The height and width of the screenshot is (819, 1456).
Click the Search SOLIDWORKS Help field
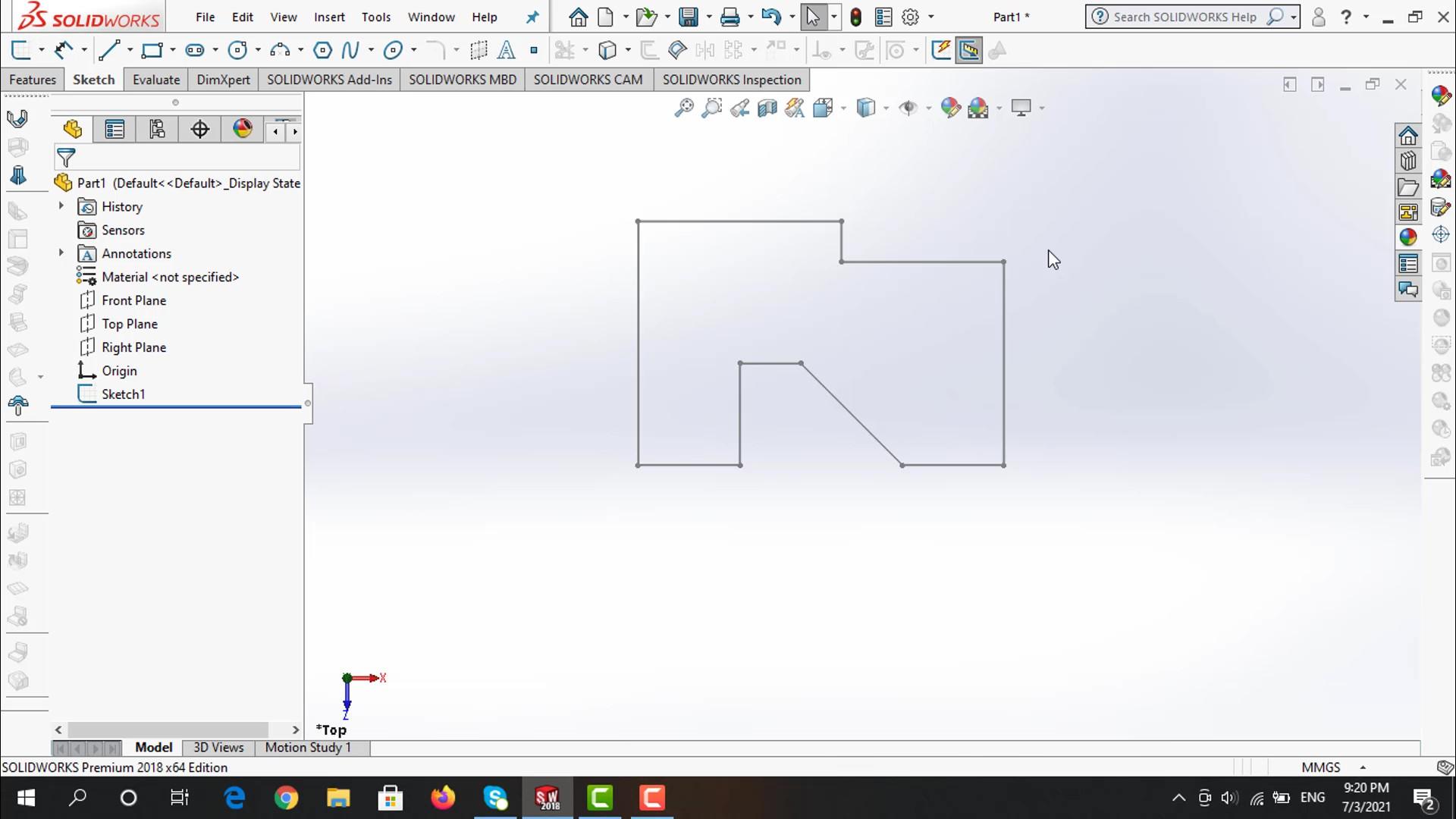click(x=1185, y=17)
